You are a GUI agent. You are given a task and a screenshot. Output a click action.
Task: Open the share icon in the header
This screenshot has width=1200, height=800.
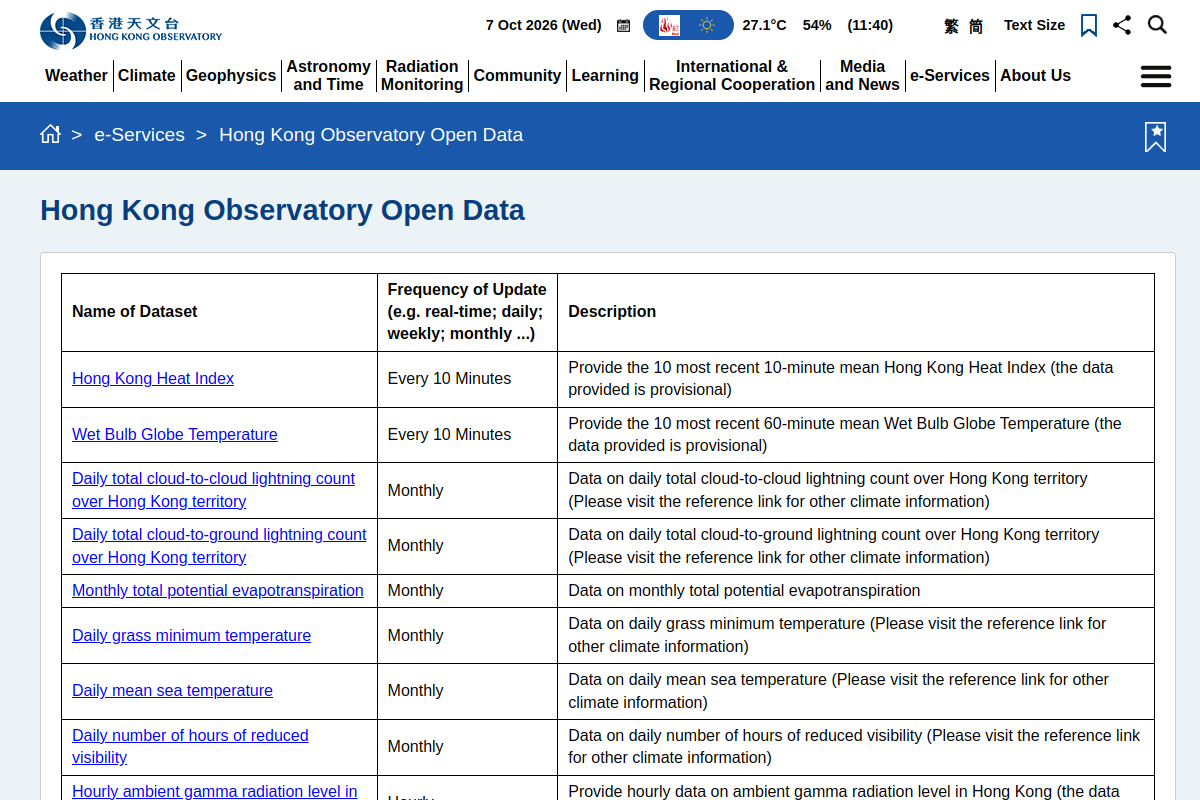click(1122, 25)
